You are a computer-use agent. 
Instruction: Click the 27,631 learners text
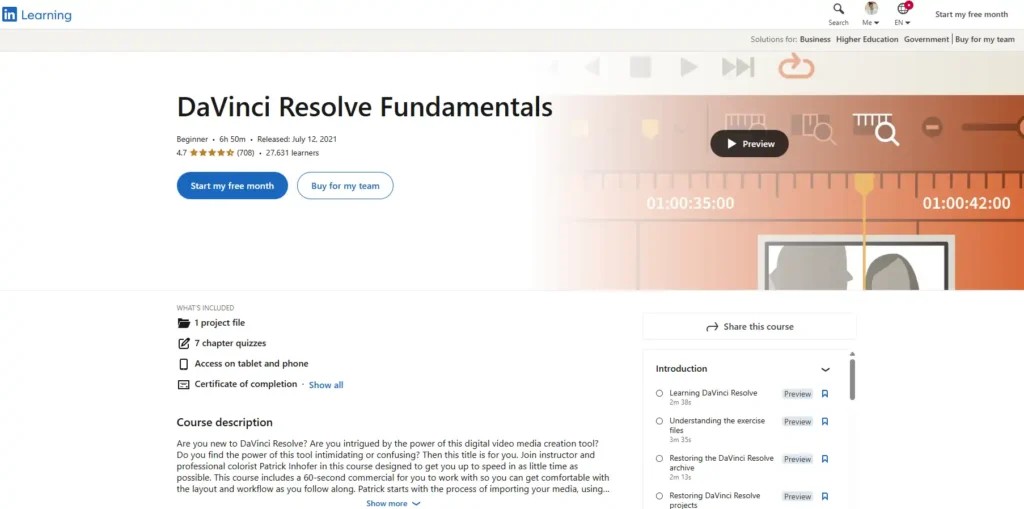293,153
